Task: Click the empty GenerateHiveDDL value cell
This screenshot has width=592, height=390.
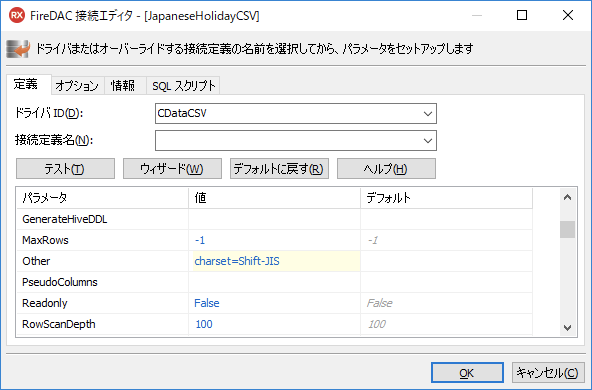Action: coord(274,219)
